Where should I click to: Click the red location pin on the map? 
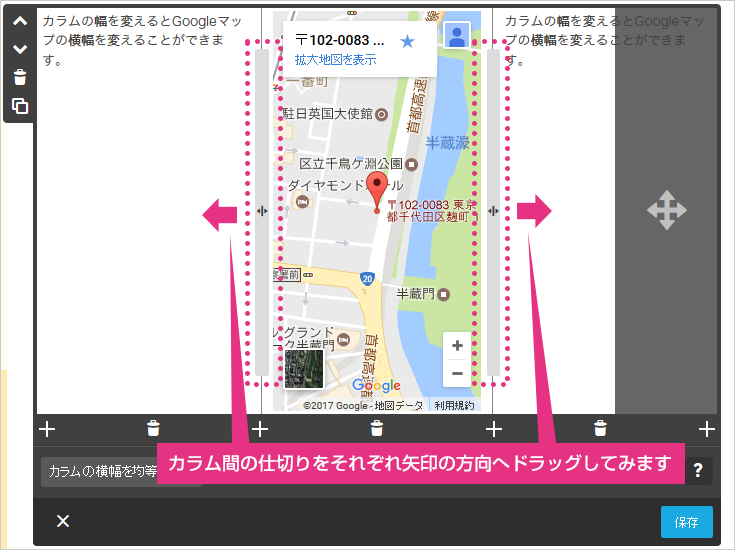pos(377,192)
